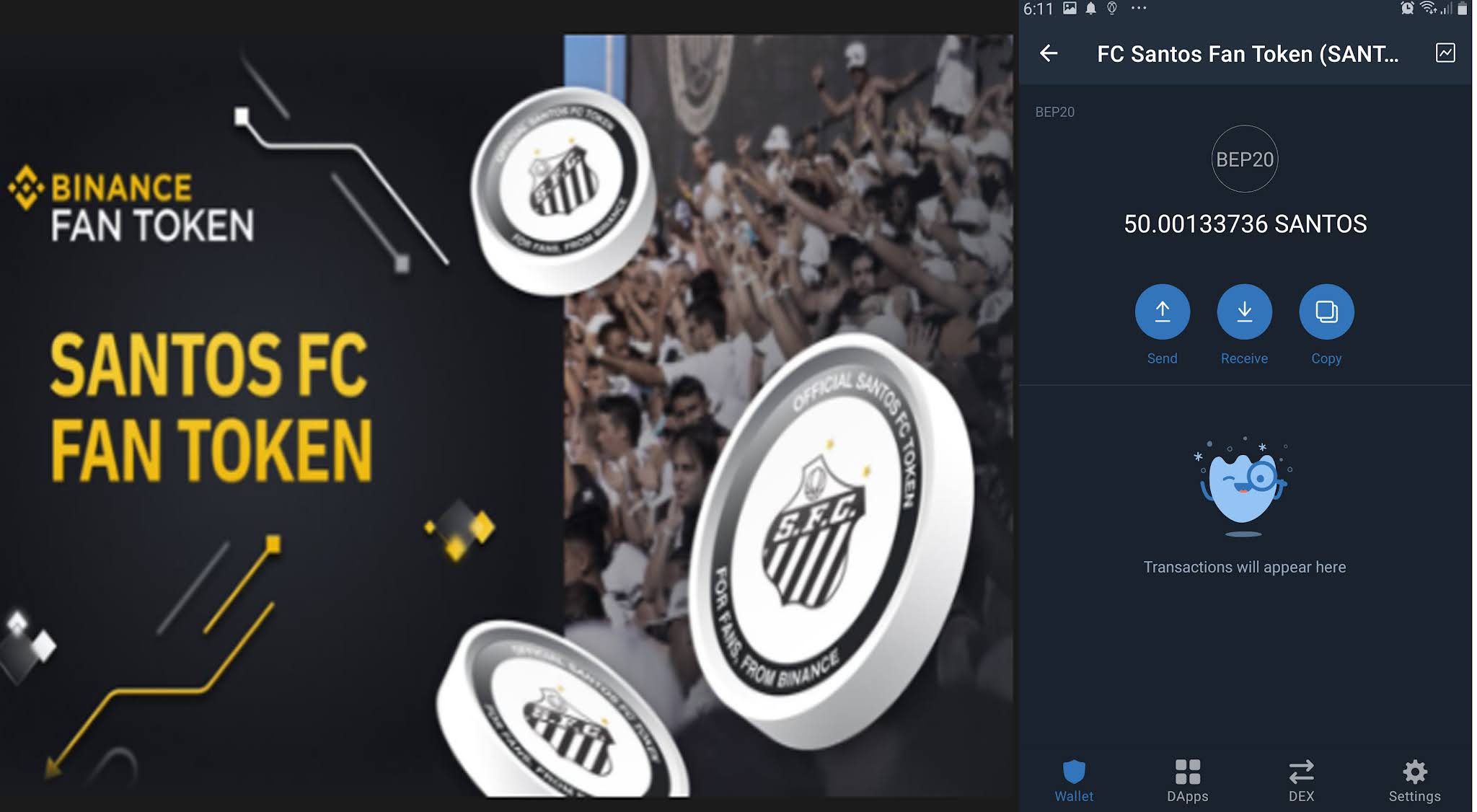Open the price chart icon
The width and height of the screenshot is (1477, 812).
point(1445,53)
